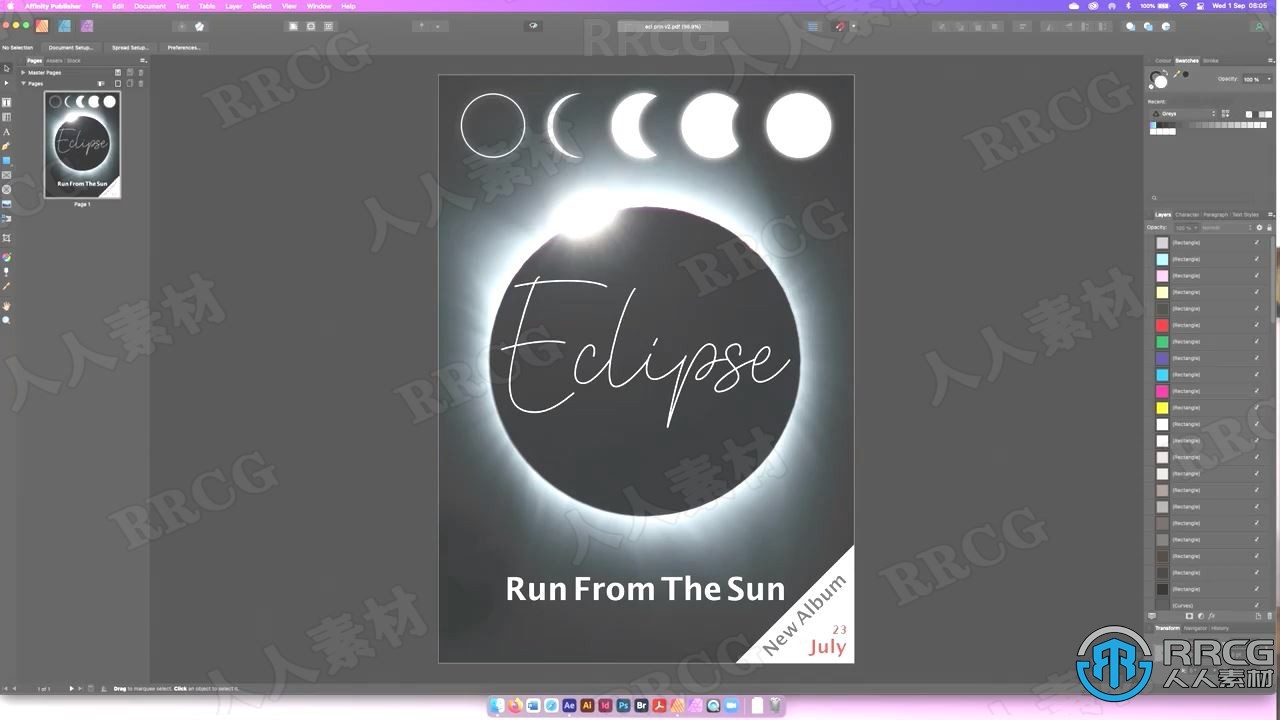Select the Rectangle shape tool
This screenshot has height=720, width=1280.
7,161
